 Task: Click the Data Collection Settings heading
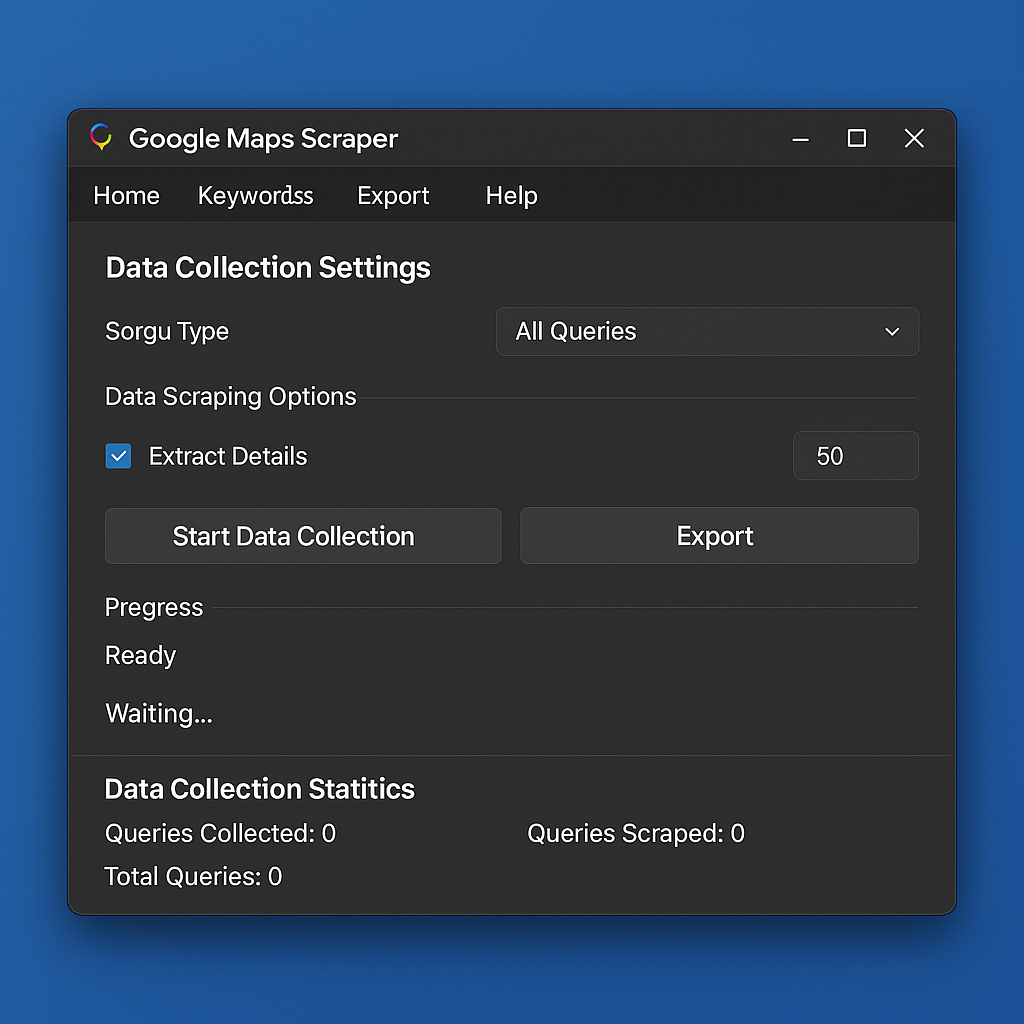coord(268,268)
